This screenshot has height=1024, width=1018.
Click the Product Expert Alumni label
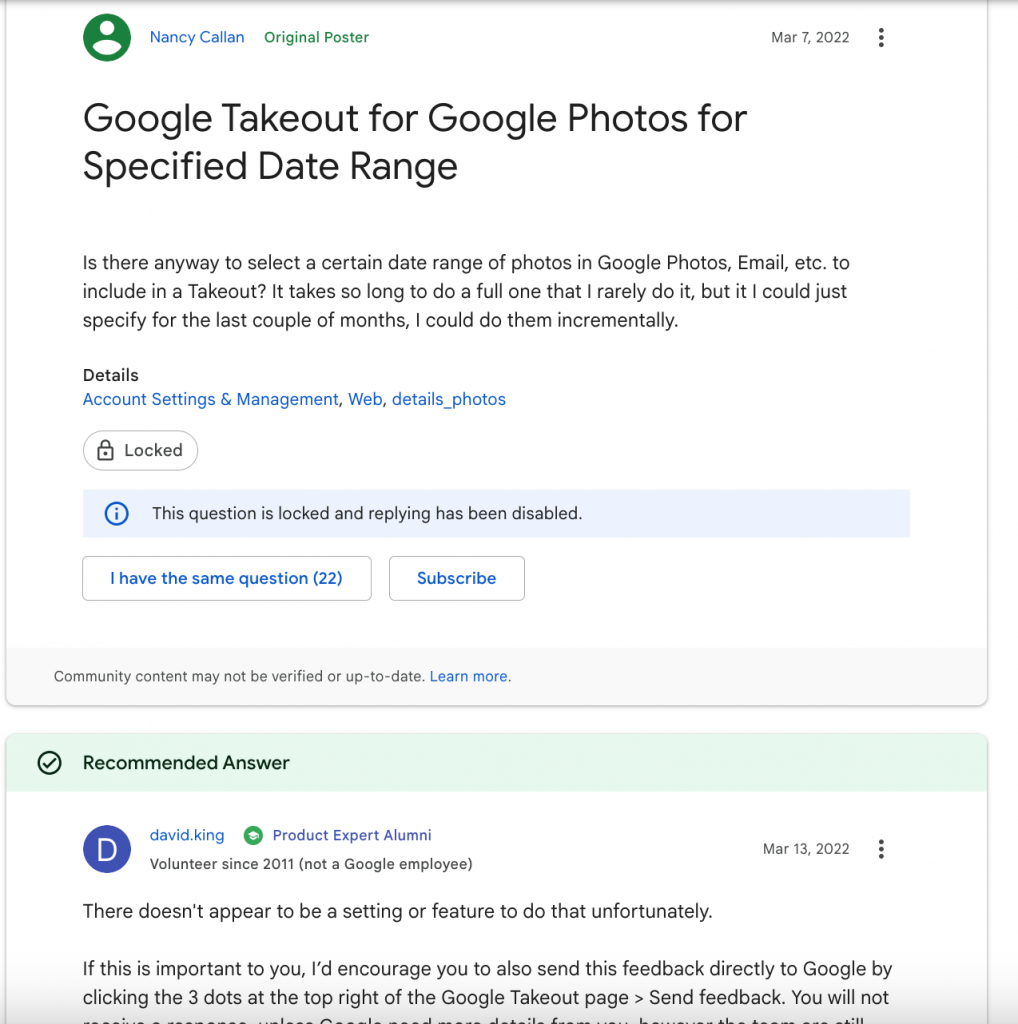coord(352,835)
